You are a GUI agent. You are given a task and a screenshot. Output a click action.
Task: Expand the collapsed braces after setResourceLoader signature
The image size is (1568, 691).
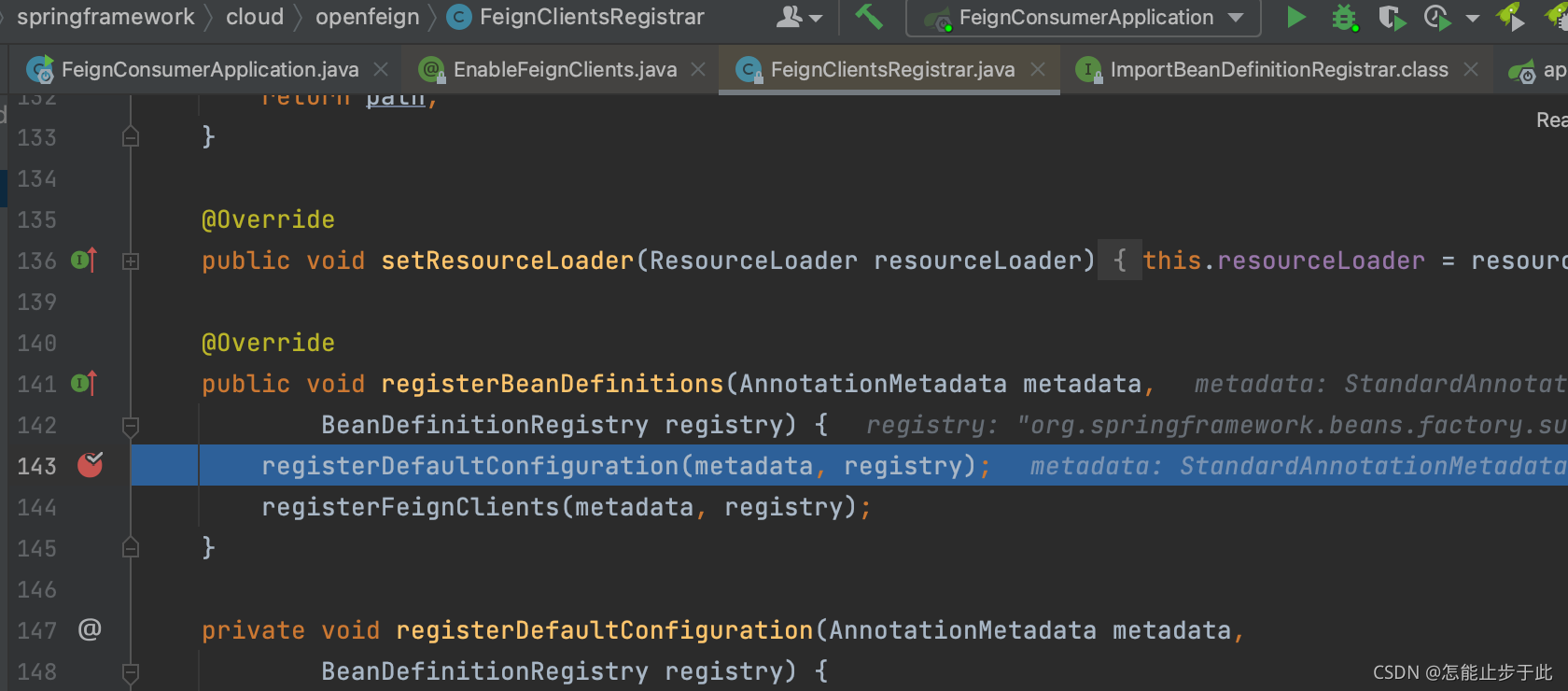pos(1119,261)
